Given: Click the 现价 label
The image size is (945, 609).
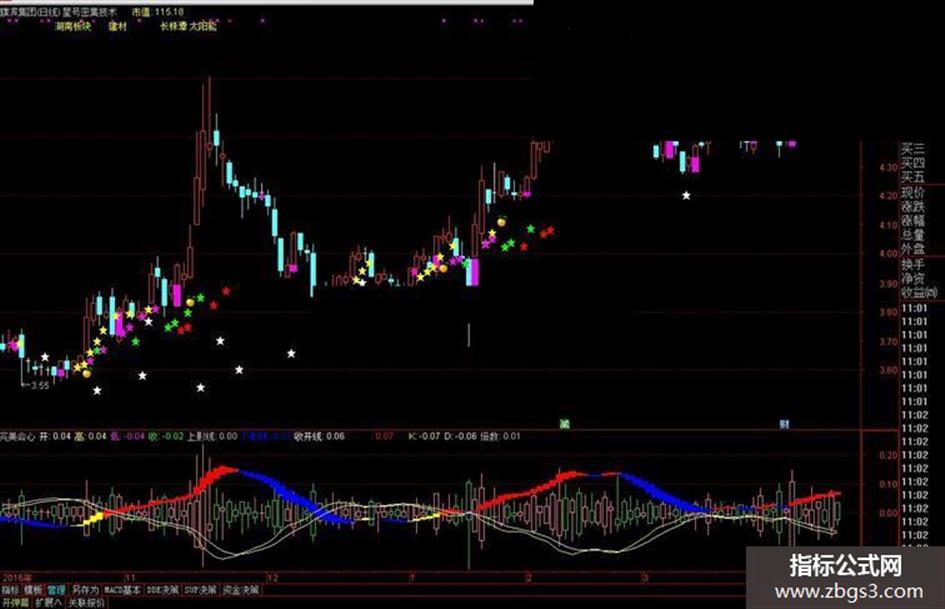Looking at the screenshot, I should 912,192.
